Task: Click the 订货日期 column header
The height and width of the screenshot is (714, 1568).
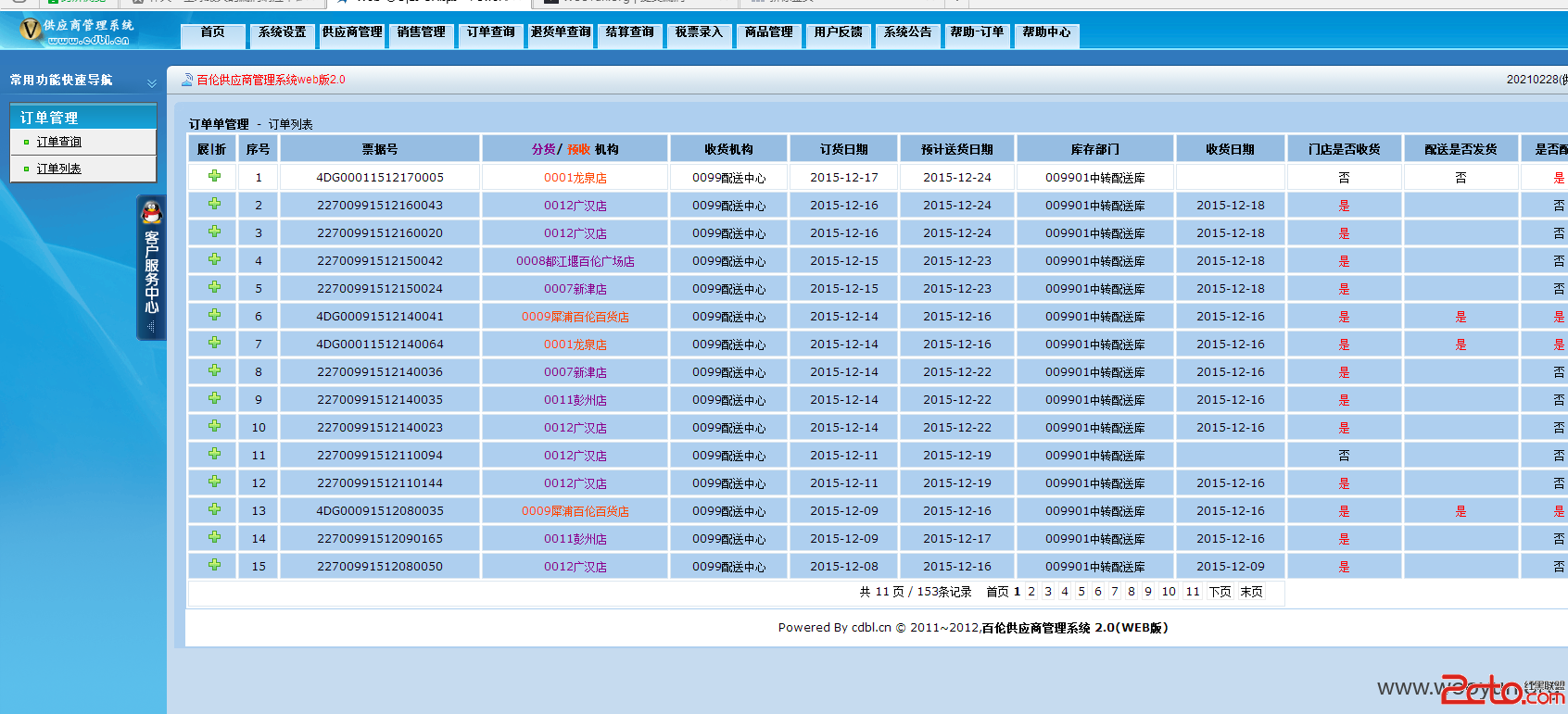Action: click(x=844, y=149)
